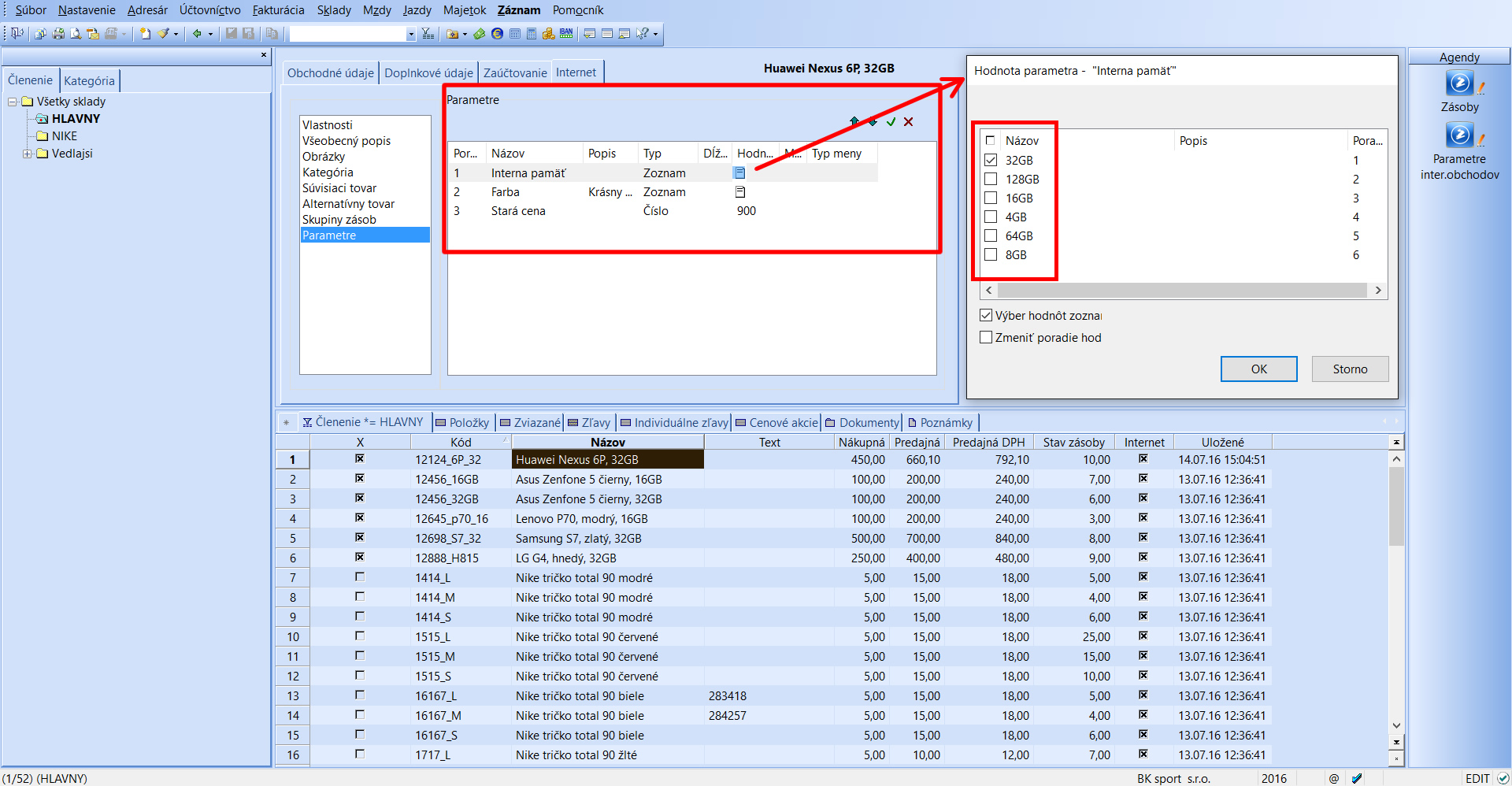Screen dimensions: 1512x786
Task: Click the filter funnel icon in toolbar
Action: click(428, 34)
